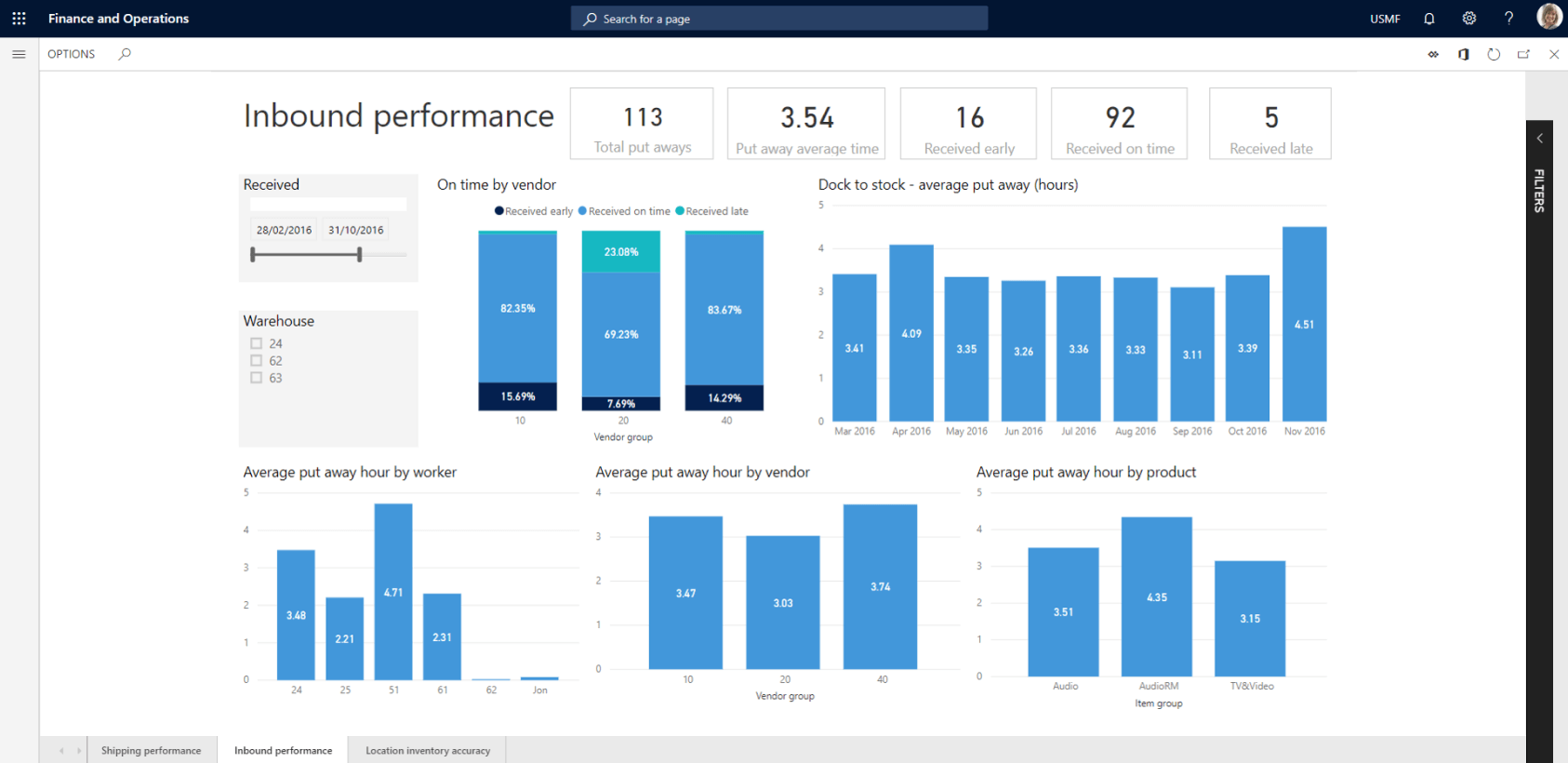This screenshot has height=763, width=1568.
Task: Open the Location inventory accuracy tab
Action: [428, 750]
